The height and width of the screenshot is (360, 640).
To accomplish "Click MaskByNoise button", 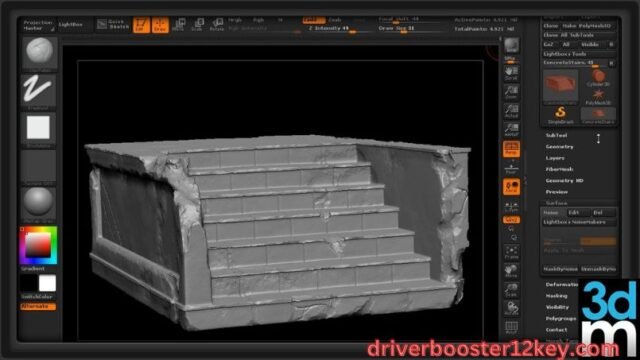I will point(560,269).
